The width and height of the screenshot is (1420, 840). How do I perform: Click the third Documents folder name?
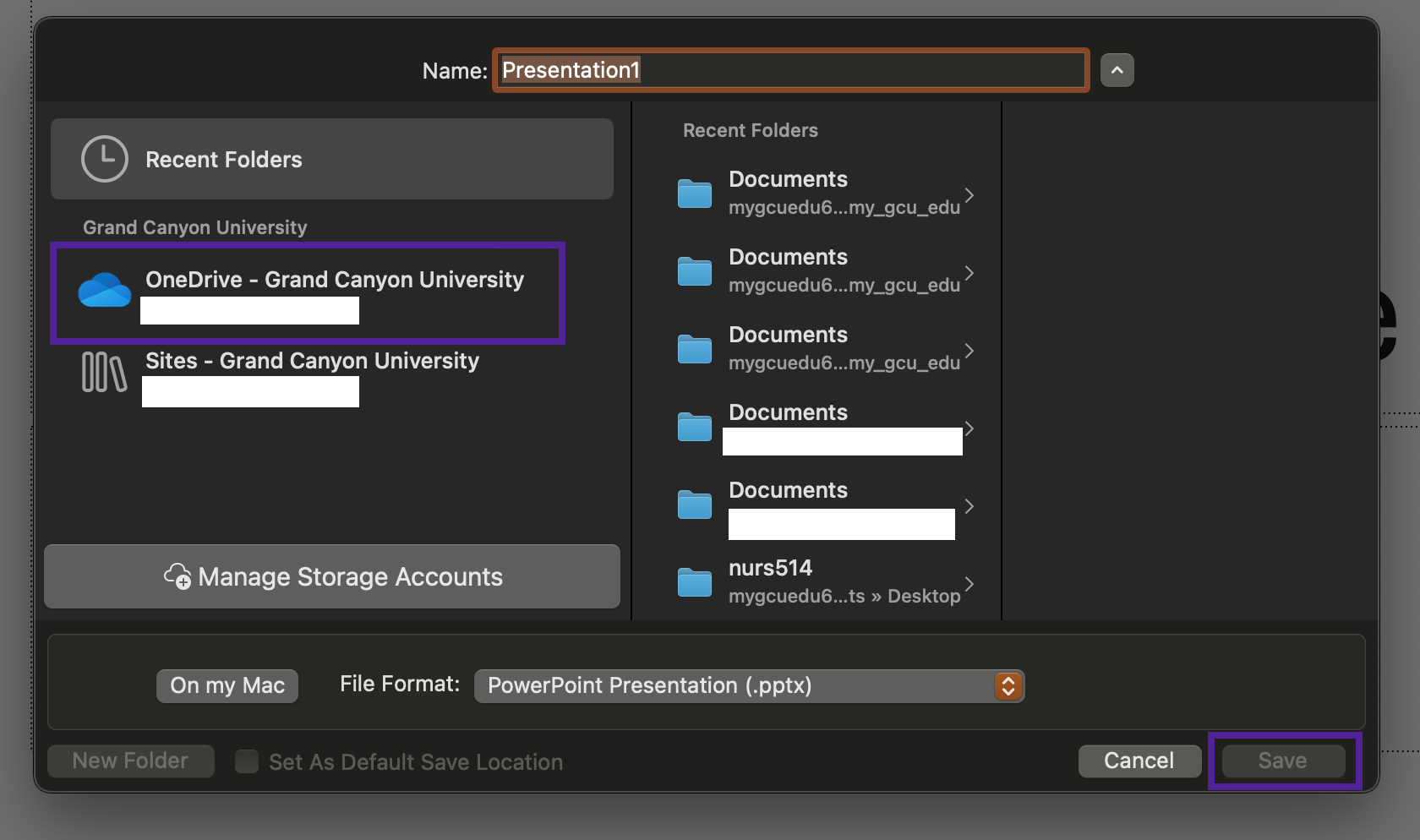coord(788,335)
